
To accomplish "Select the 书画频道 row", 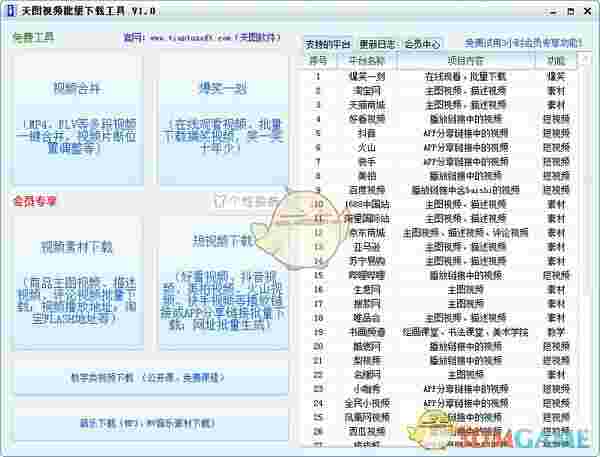I will click(440, 332).
